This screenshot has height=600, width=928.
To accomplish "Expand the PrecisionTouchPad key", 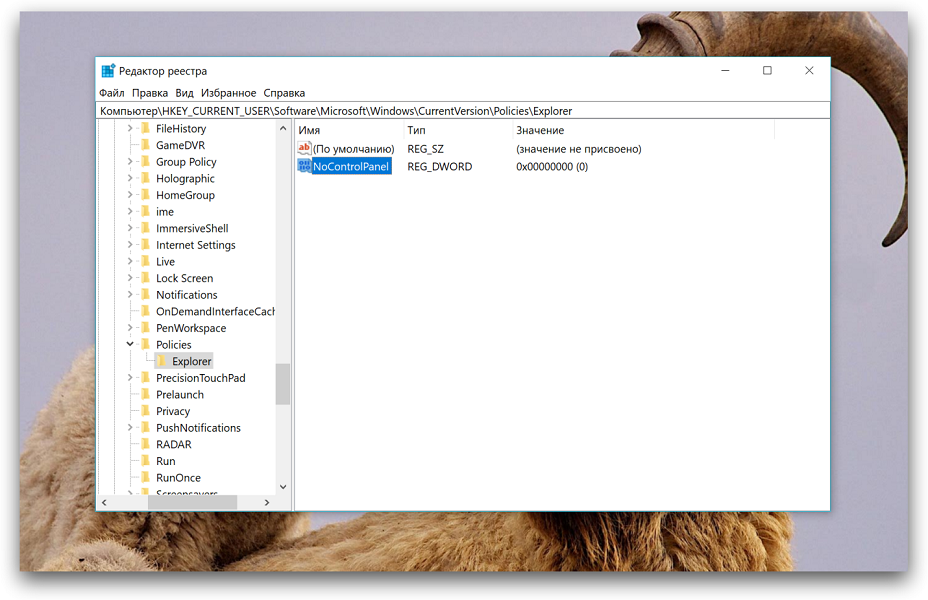I will tap(130, 378).
